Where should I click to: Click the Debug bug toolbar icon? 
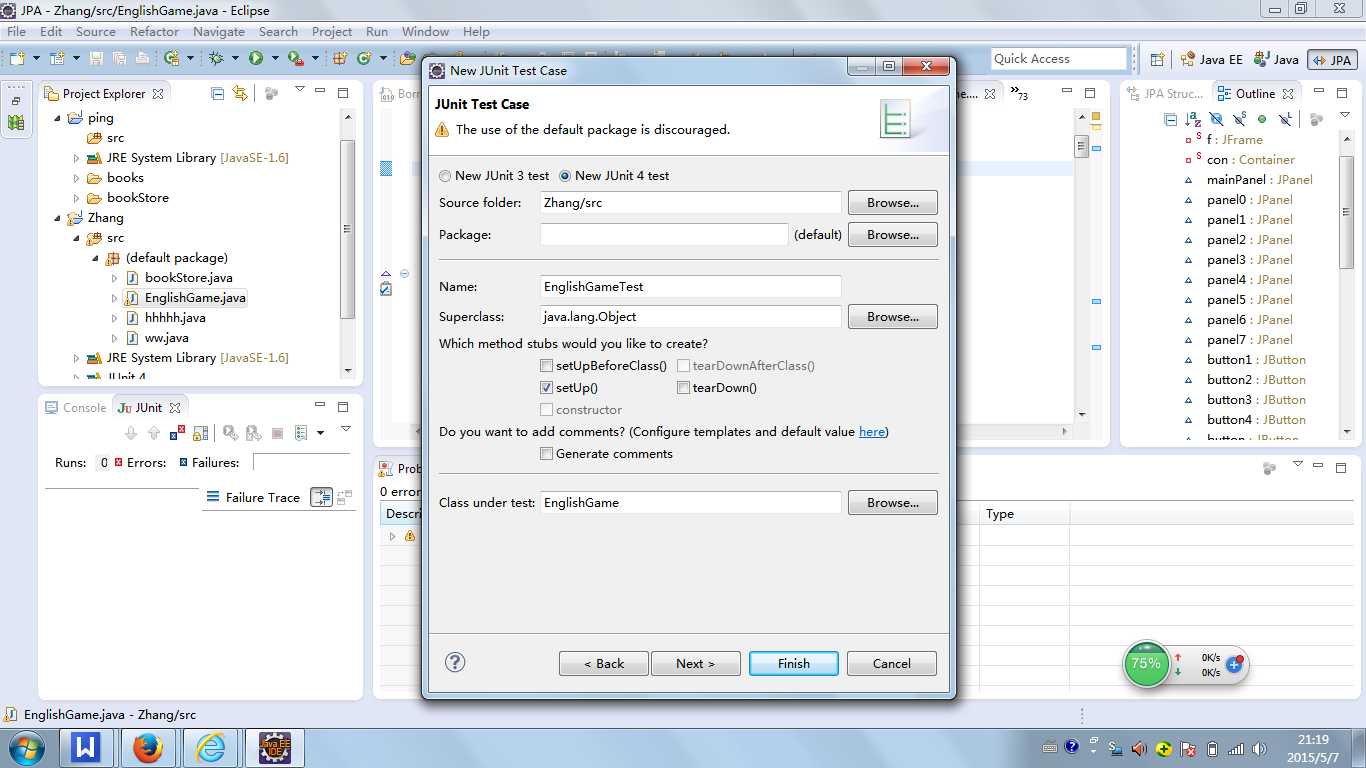(x=216, y=59)
